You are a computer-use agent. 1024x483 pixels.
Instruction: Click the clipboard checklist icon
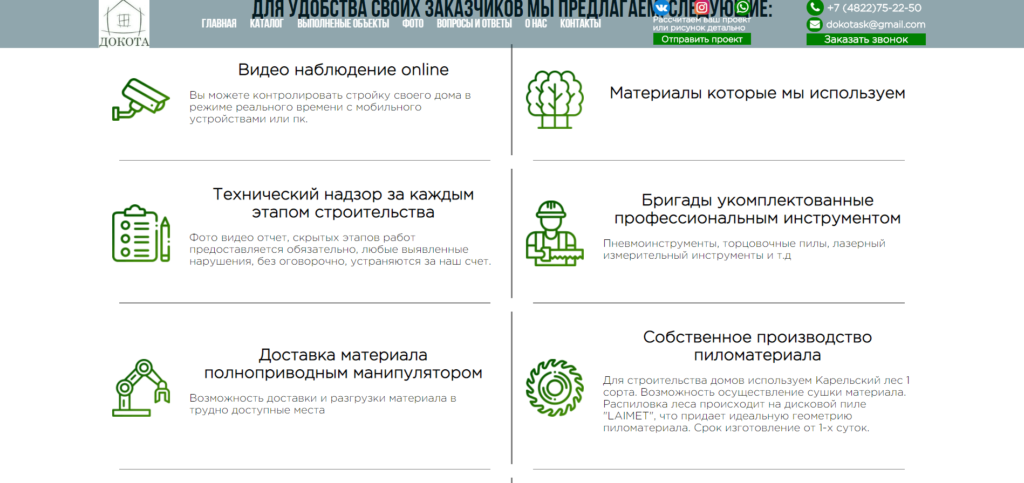point(141,234)
